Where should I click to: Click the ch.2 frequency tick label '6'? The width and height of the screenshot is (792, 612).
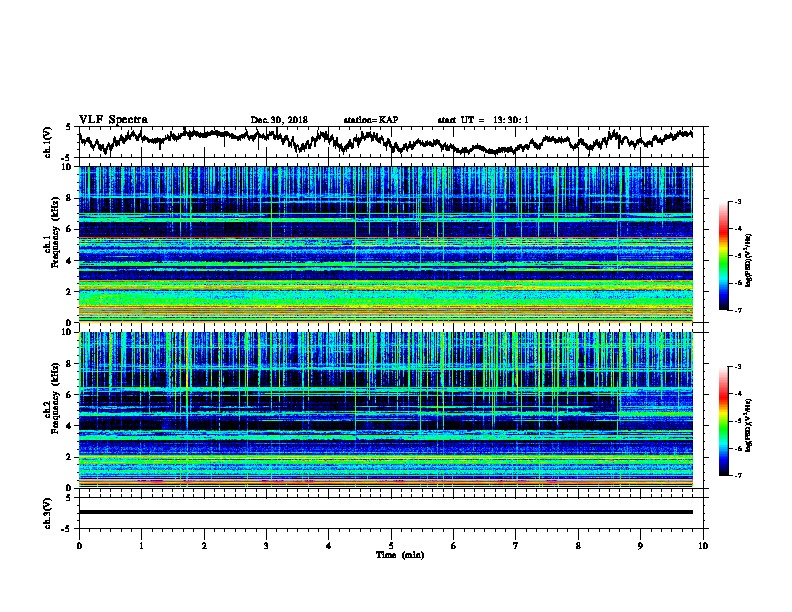click(x=70, y=395)
